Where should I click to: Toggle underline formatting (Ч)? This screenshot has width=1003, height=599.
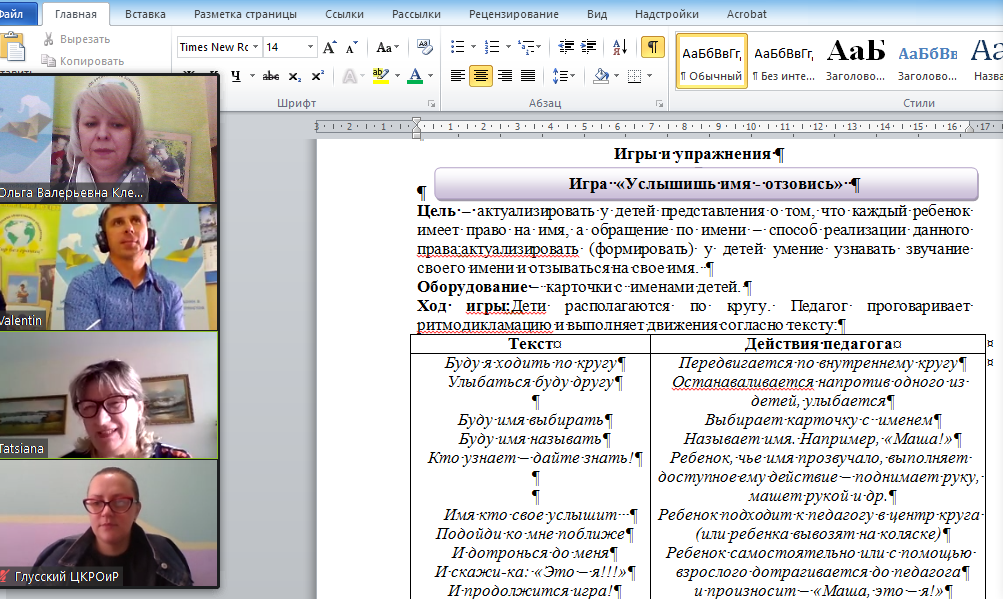click(x=237, y=76)
